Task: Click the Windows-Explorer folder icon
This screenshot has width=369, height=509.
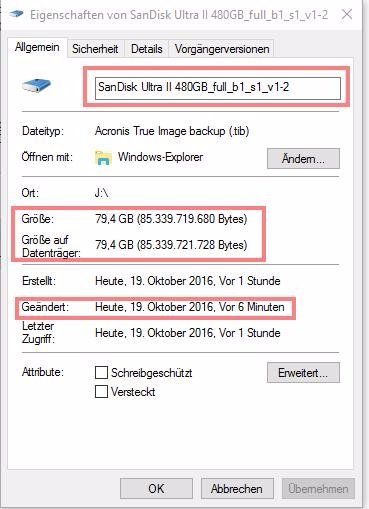Action: pos(103,158)
